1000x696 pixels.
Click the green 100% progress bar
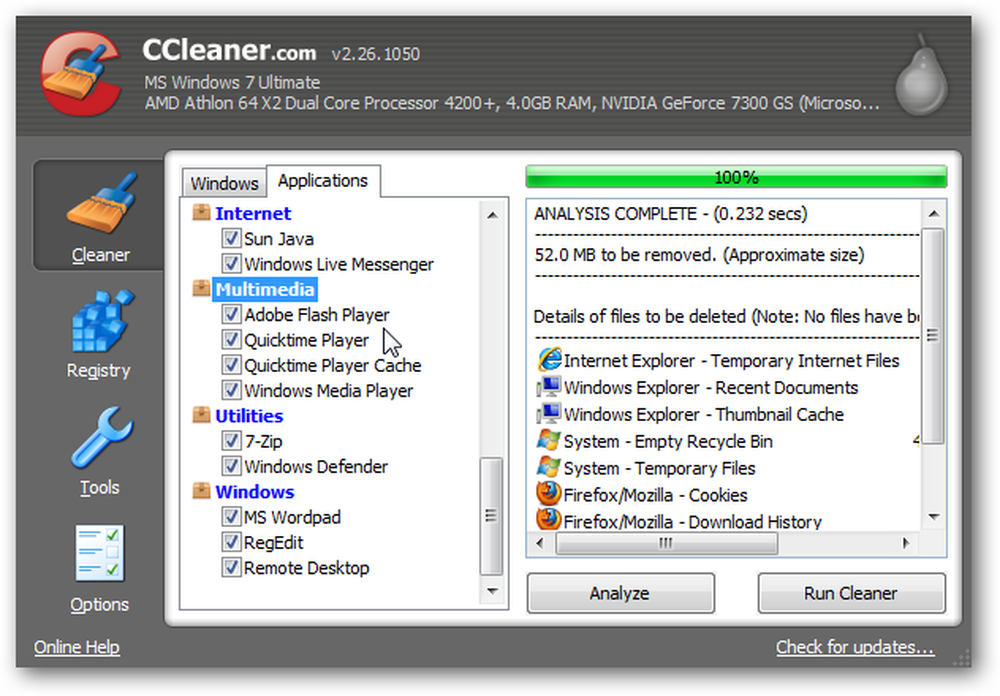(736, 177)
